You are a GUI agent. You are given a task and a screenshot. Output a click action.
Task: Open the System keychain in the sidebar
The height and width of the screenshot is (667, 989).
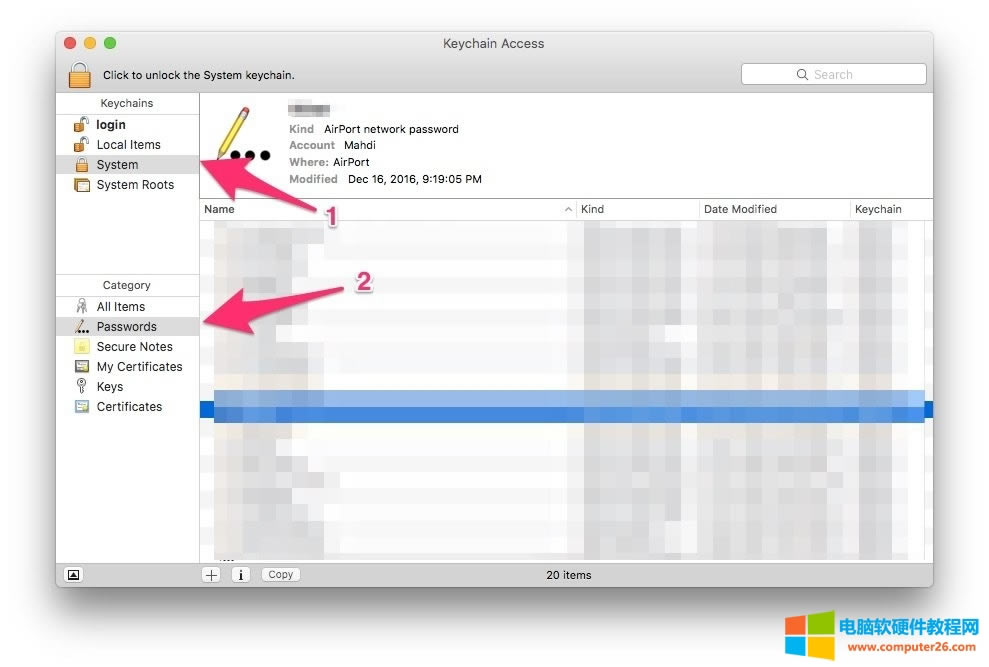tap(117, 164)
